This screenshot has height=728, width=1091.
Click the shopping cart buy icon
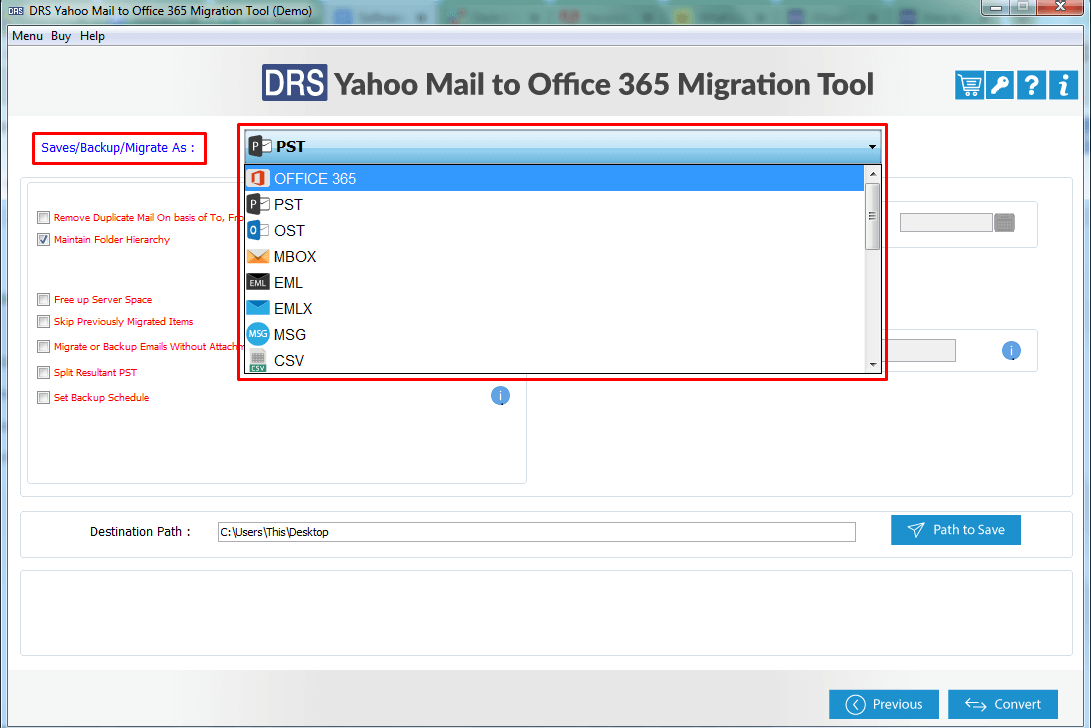[x=969, y=86]
